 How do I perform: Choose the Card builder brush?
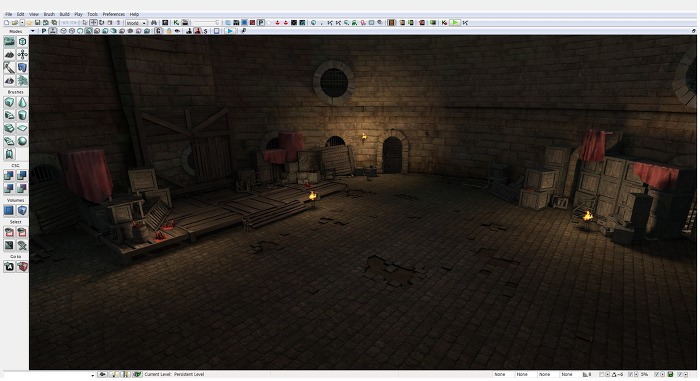pos(9,154)
